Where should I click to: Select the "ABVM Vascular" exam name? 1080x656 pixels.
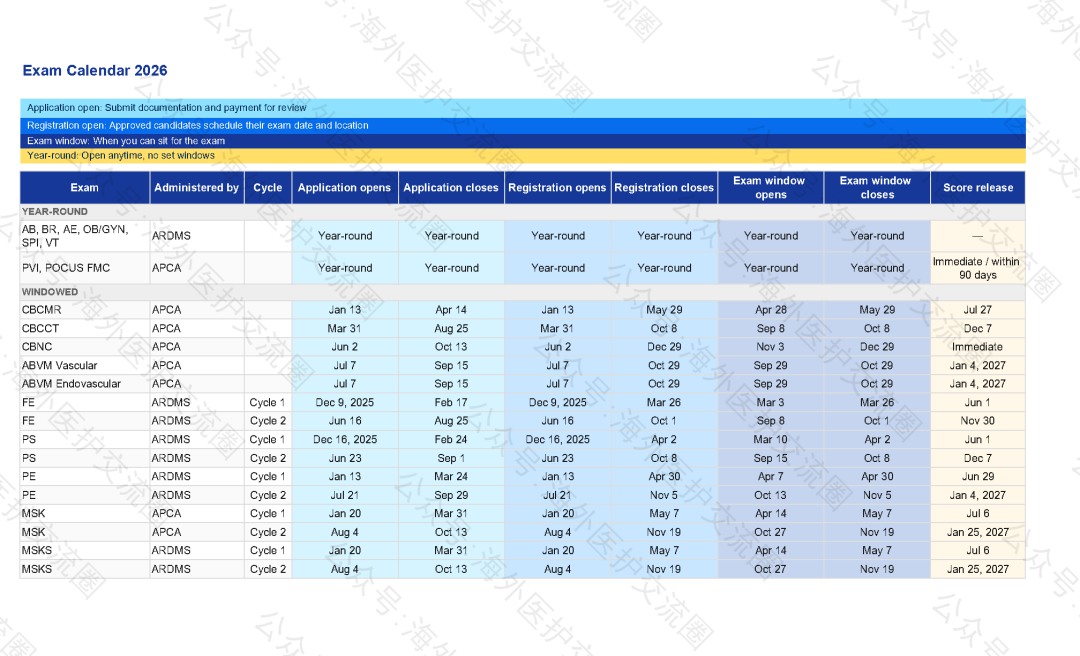tap(59, 365)
